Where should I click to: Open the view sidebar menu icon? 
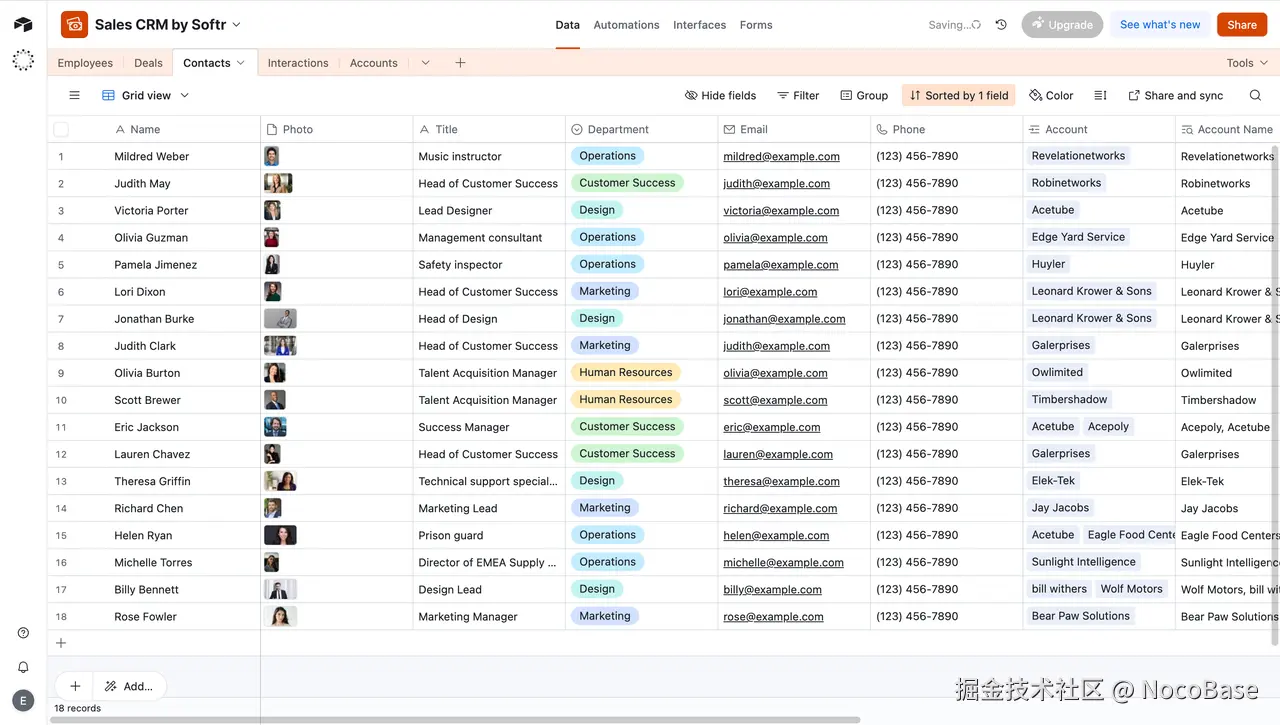coord(74,95)
